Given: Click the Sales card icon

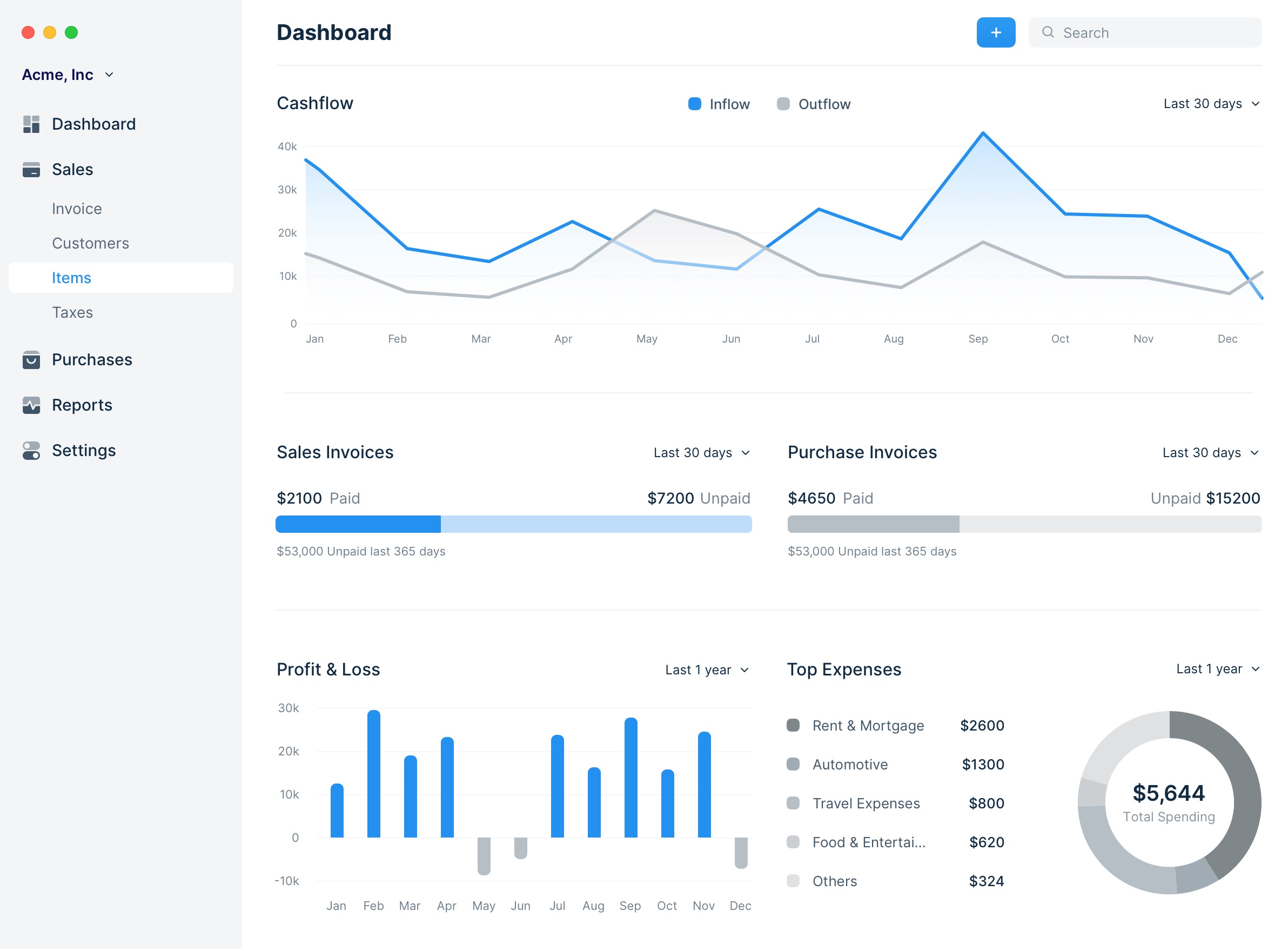Looking at the screenshot, I should 31,170.
